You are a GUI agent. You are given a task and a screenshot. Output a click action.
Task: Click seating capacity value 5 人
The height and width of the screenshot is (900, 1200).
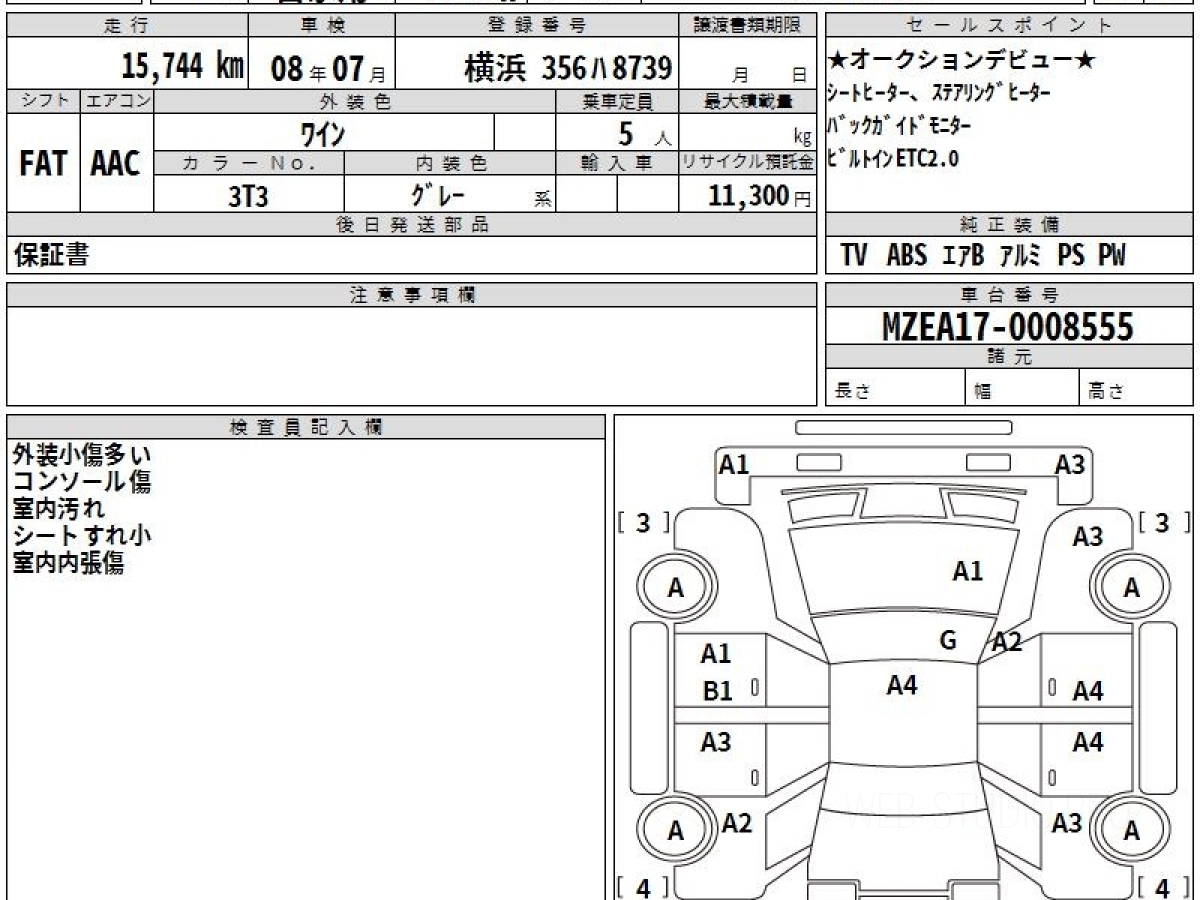pos(644,133)
